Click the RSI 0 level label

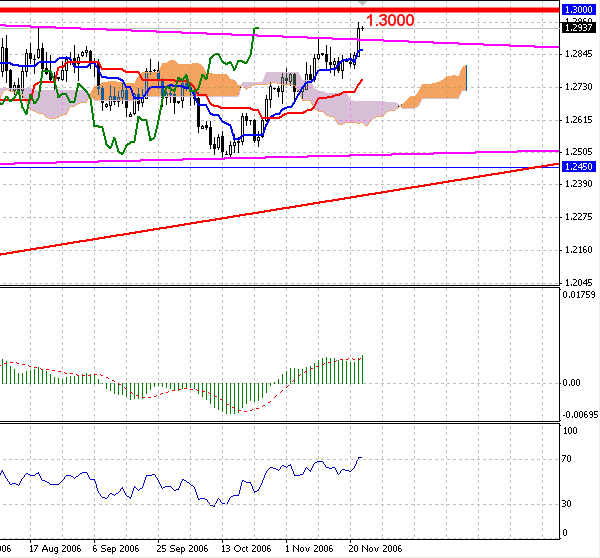(x=565, y=532)
